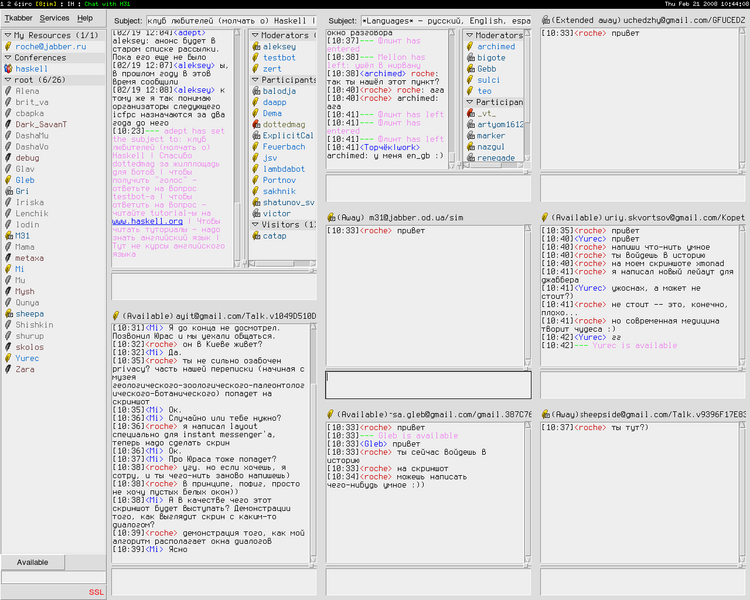Screen dimensions: 750x600
Task: Click the Haskell conference Subject field
Action: click(231, 21)
